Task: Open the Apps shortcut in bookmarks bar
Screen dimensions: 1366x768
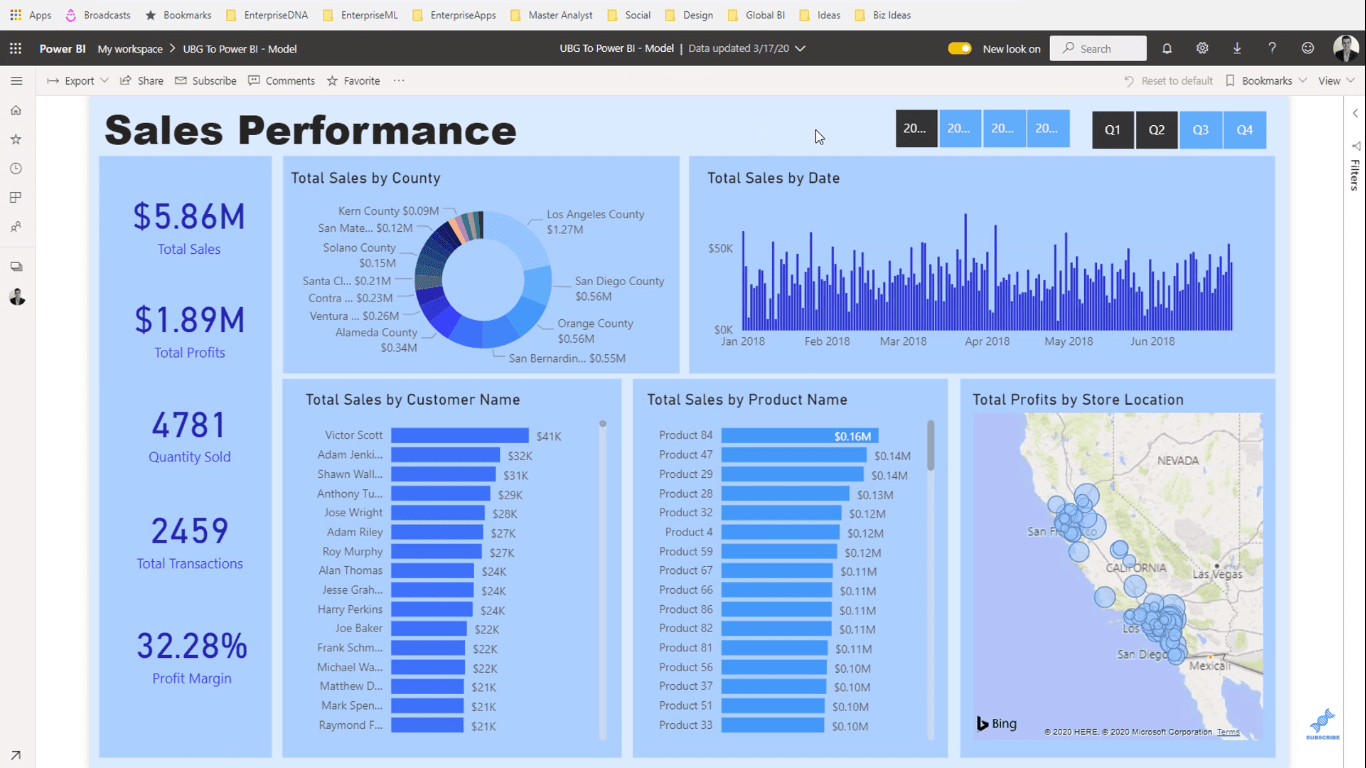Action: [31, 15]
